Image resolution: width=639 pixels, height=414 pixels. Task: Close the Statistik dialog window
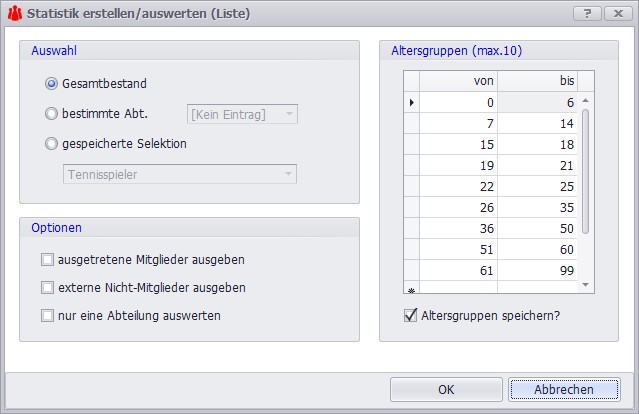(614, 14)
